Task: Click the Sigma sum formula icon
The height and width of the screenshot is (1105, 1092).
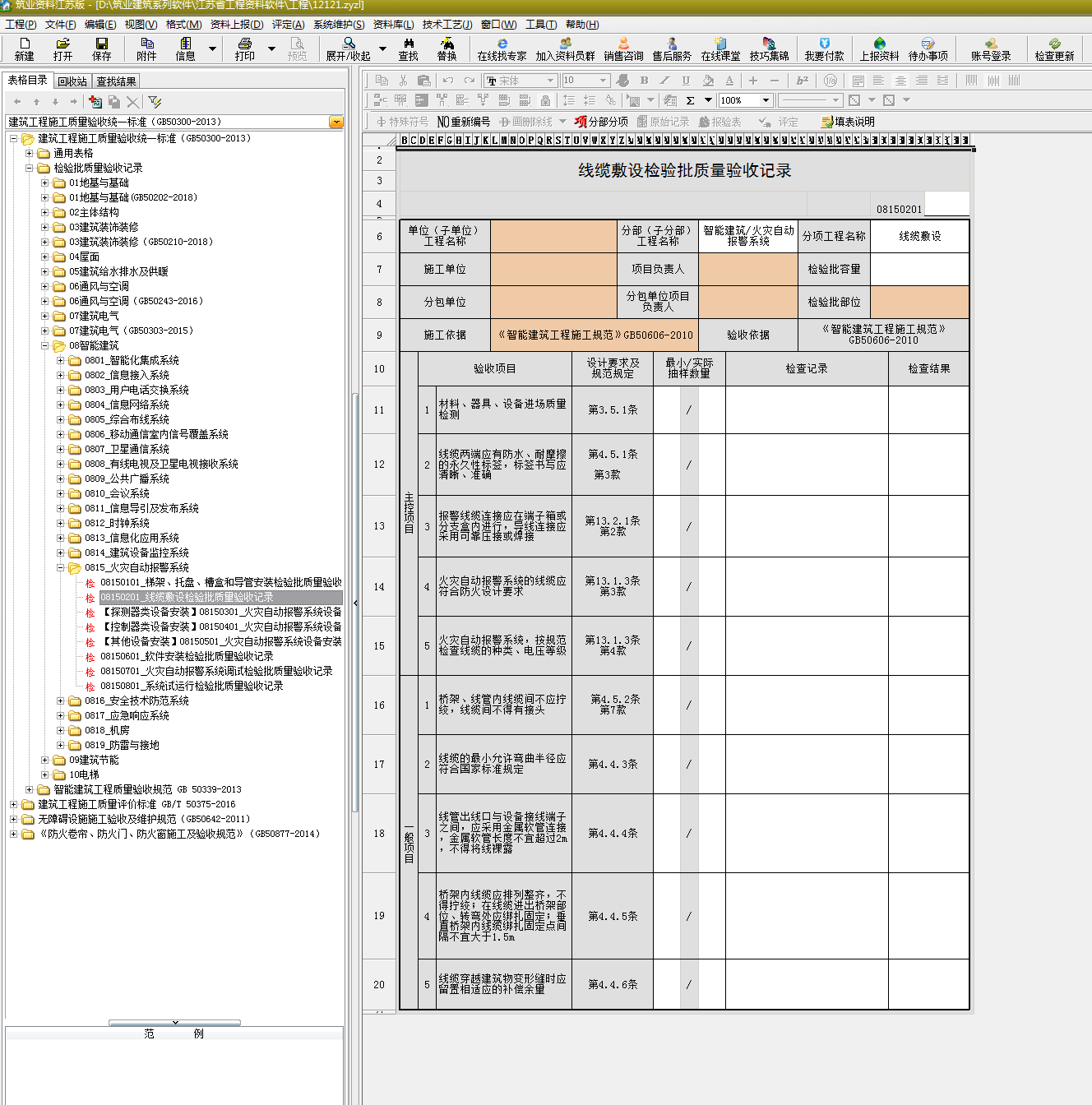Action: 690,100
